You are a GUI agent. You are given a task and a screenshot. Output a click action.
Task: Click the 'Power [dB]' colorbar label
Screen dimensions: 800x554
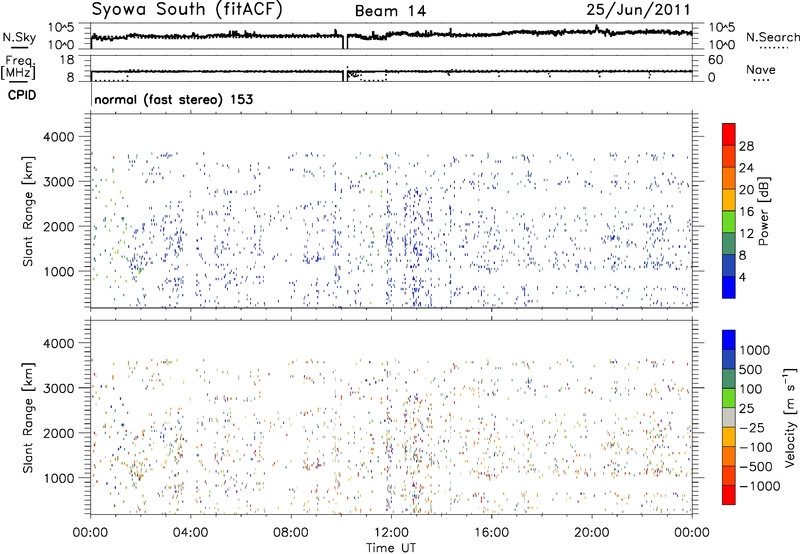pyautogui.click(x=763, y=211)
